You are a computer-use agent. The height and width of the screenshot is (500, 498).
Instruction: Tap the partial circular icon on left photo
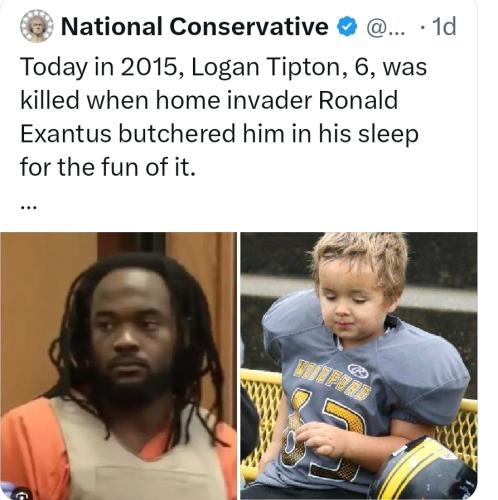[x=21, y=494]
